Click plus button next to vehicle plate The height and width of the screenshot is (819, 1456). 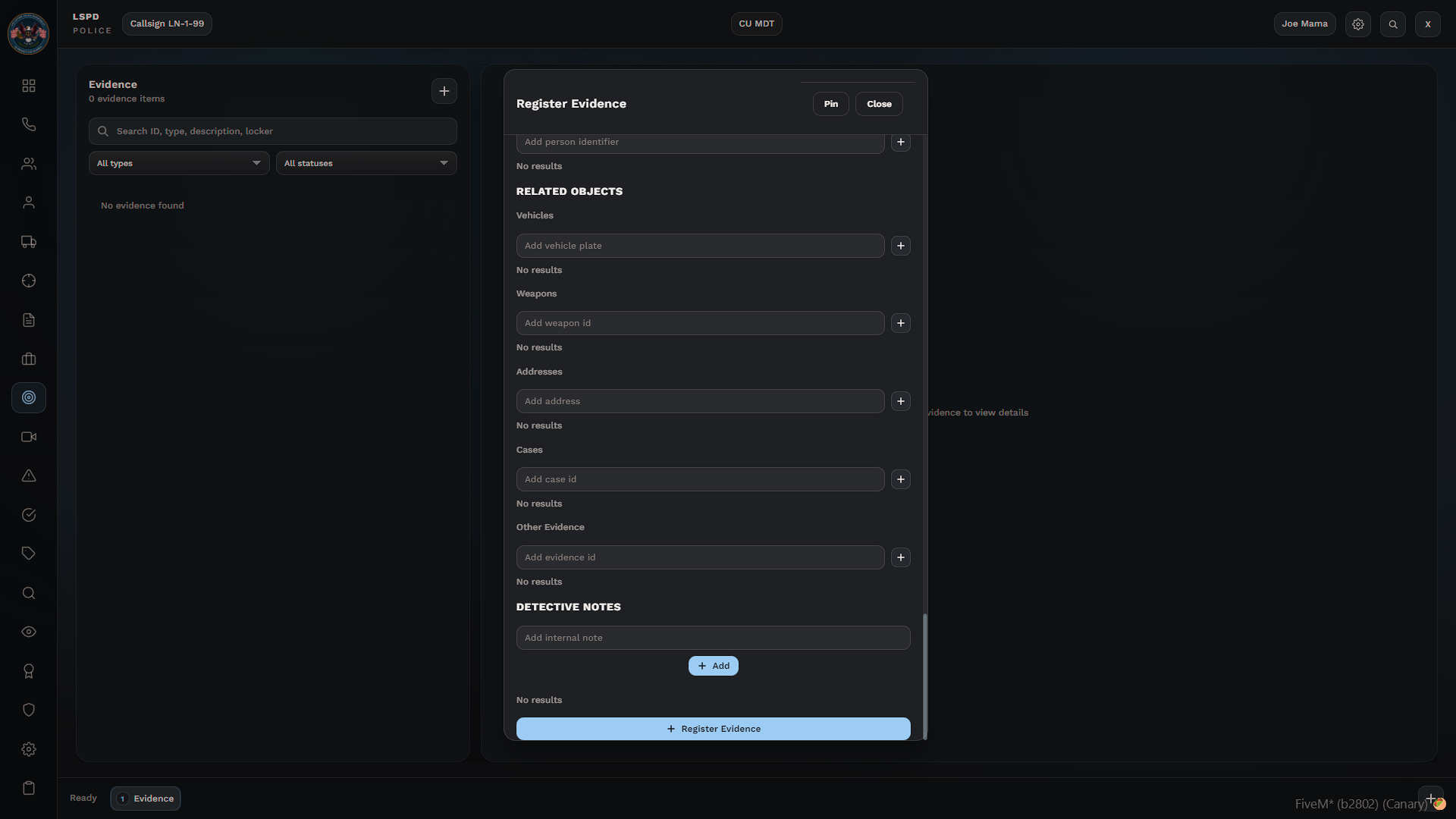point(900,246)
